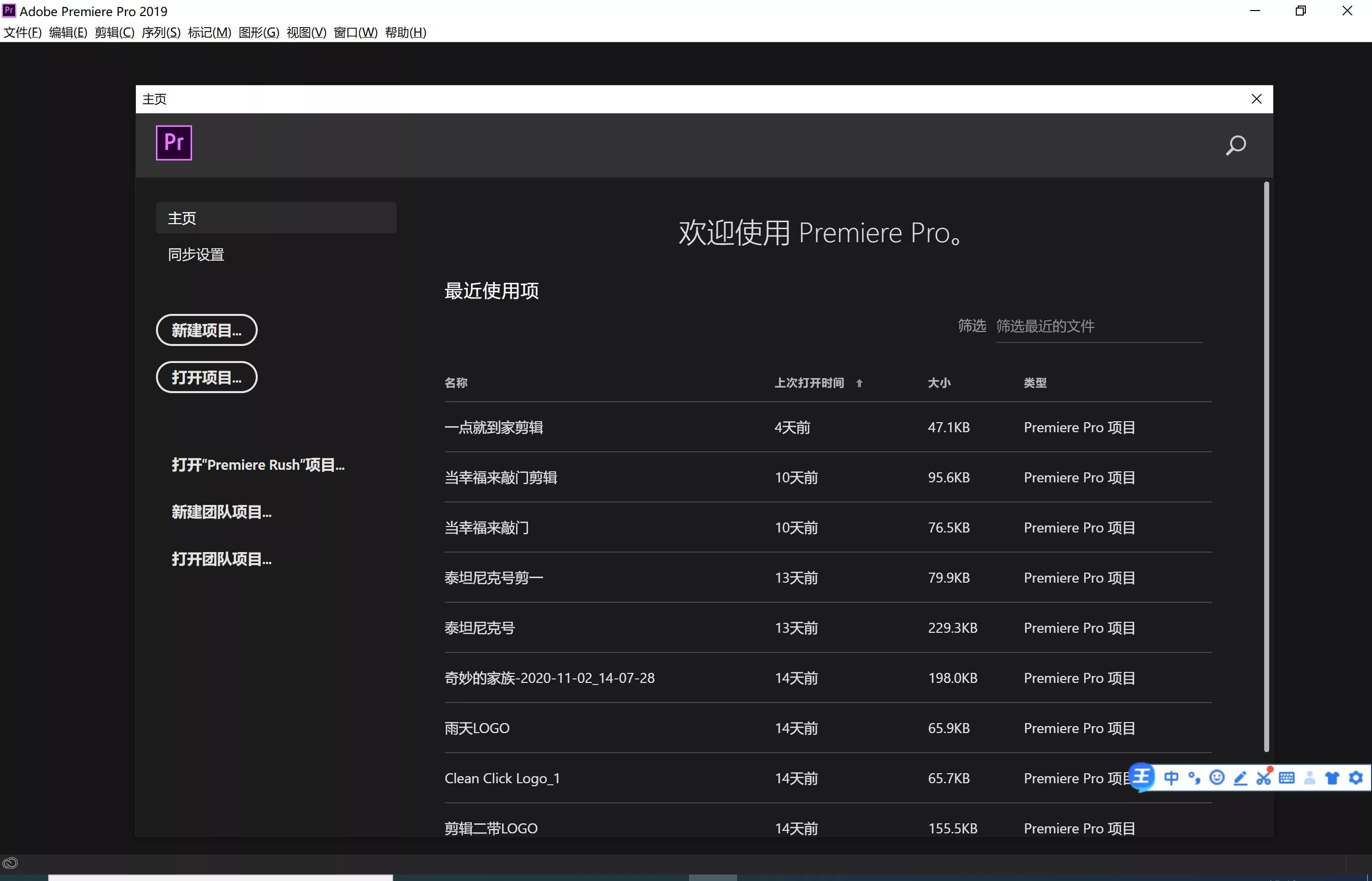Open the Premiere Pro home logo
This screenshot has width=1372, height=881.
click(x=174, y=142)
